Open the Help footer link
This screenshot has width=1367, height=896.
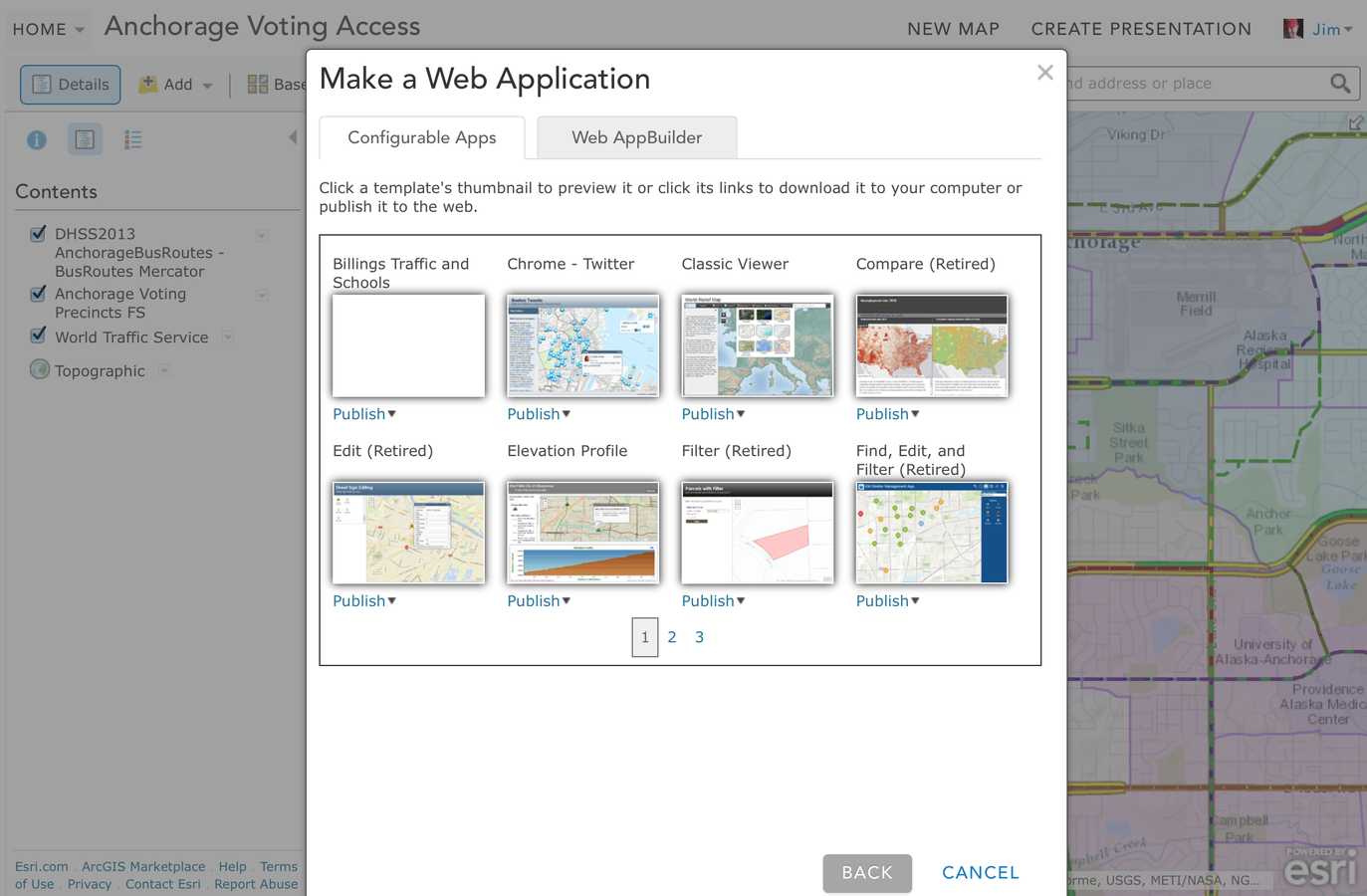tap(232, 867)
